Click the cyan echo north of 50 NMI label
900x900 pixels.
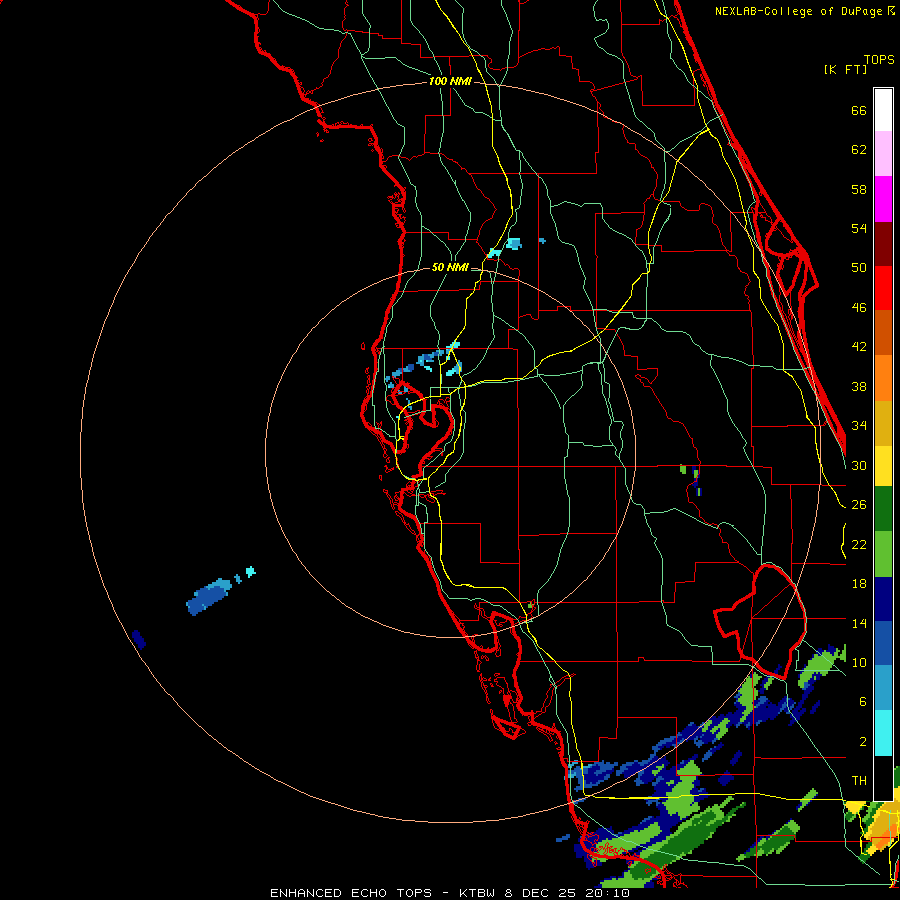click(x=513, y=243)
